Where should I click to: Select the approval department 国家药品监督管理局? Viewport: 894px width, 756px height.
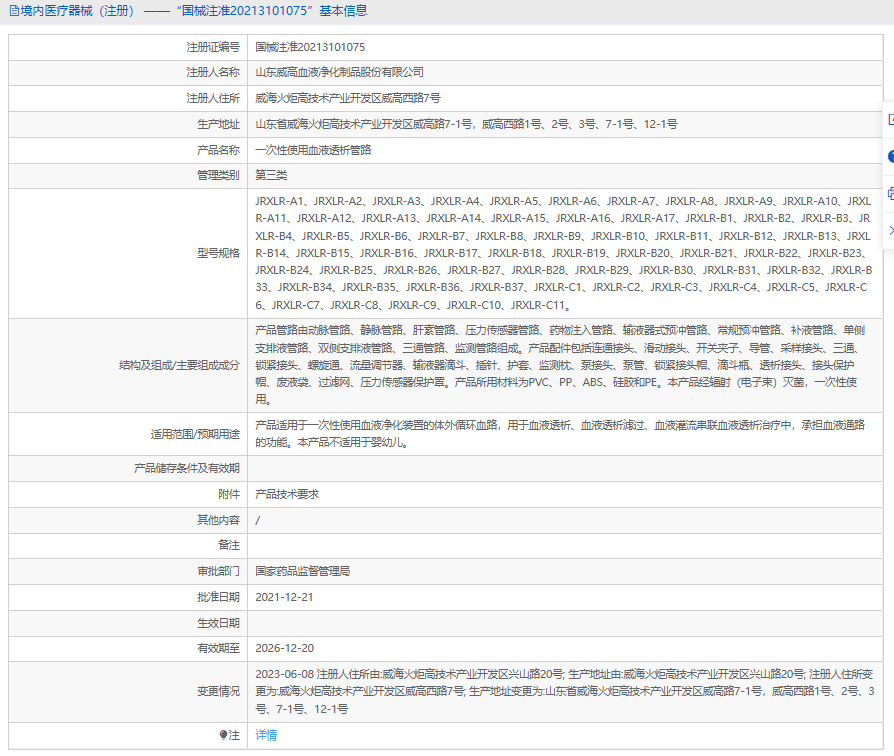[302, 571]
